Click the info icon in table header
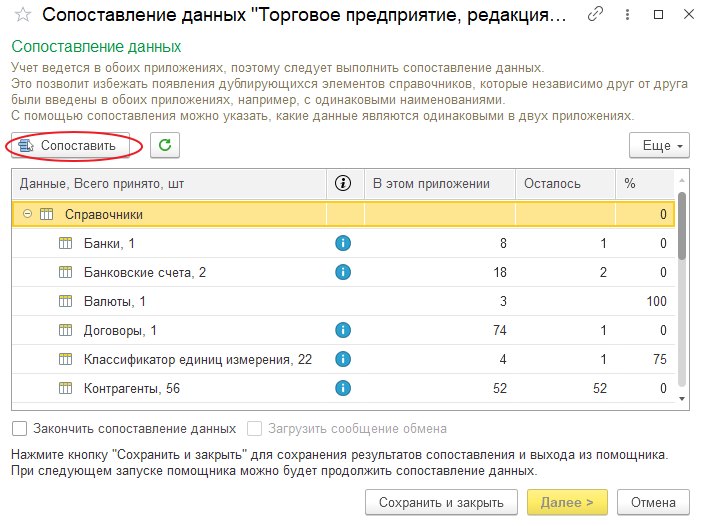Image resolution: width=704 pixels, height=526 pixels. point(343,183)
